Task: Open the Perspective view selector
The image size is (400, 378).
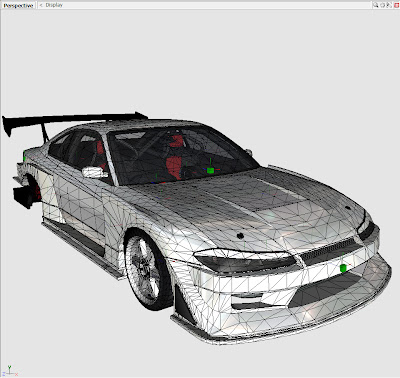Action: (18, 5)
